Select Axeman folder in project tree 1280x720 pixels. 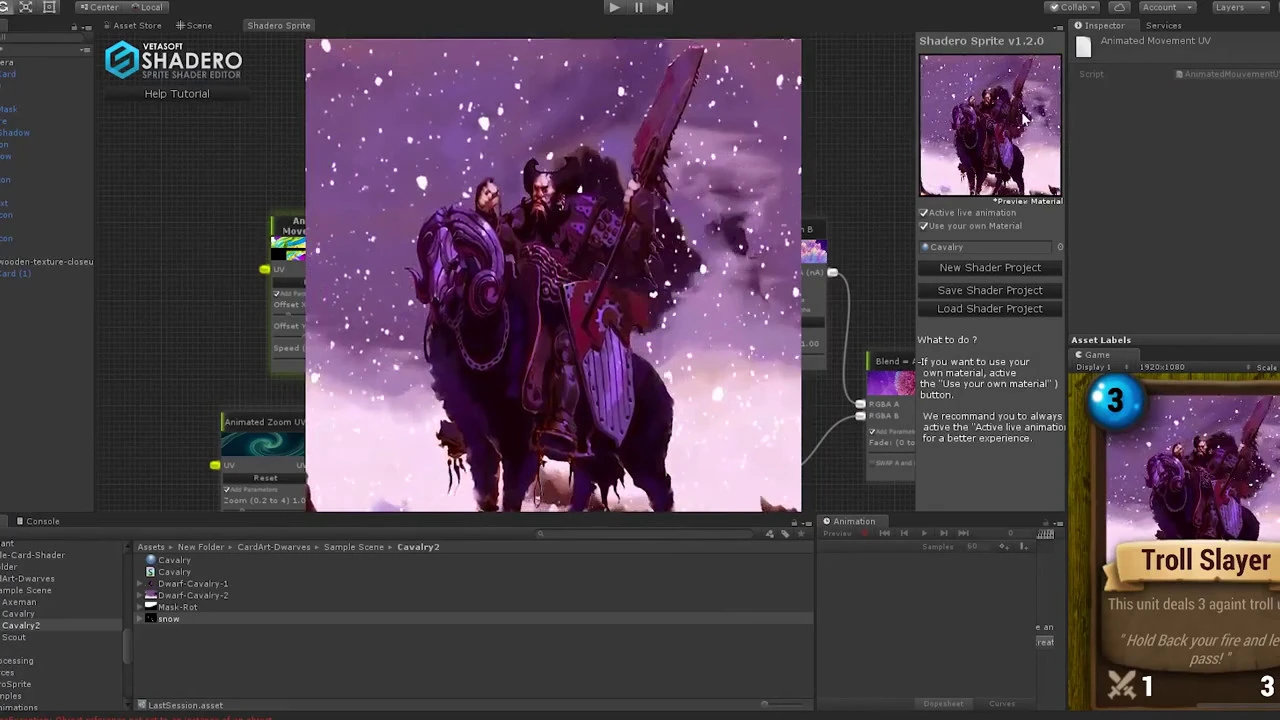pos(19,602)
